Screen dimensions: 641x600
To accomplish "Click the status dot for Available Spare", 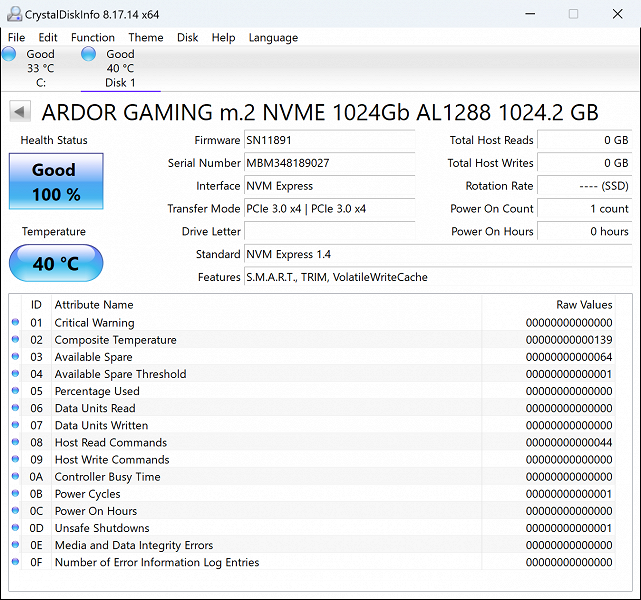I will coord(16,356).
